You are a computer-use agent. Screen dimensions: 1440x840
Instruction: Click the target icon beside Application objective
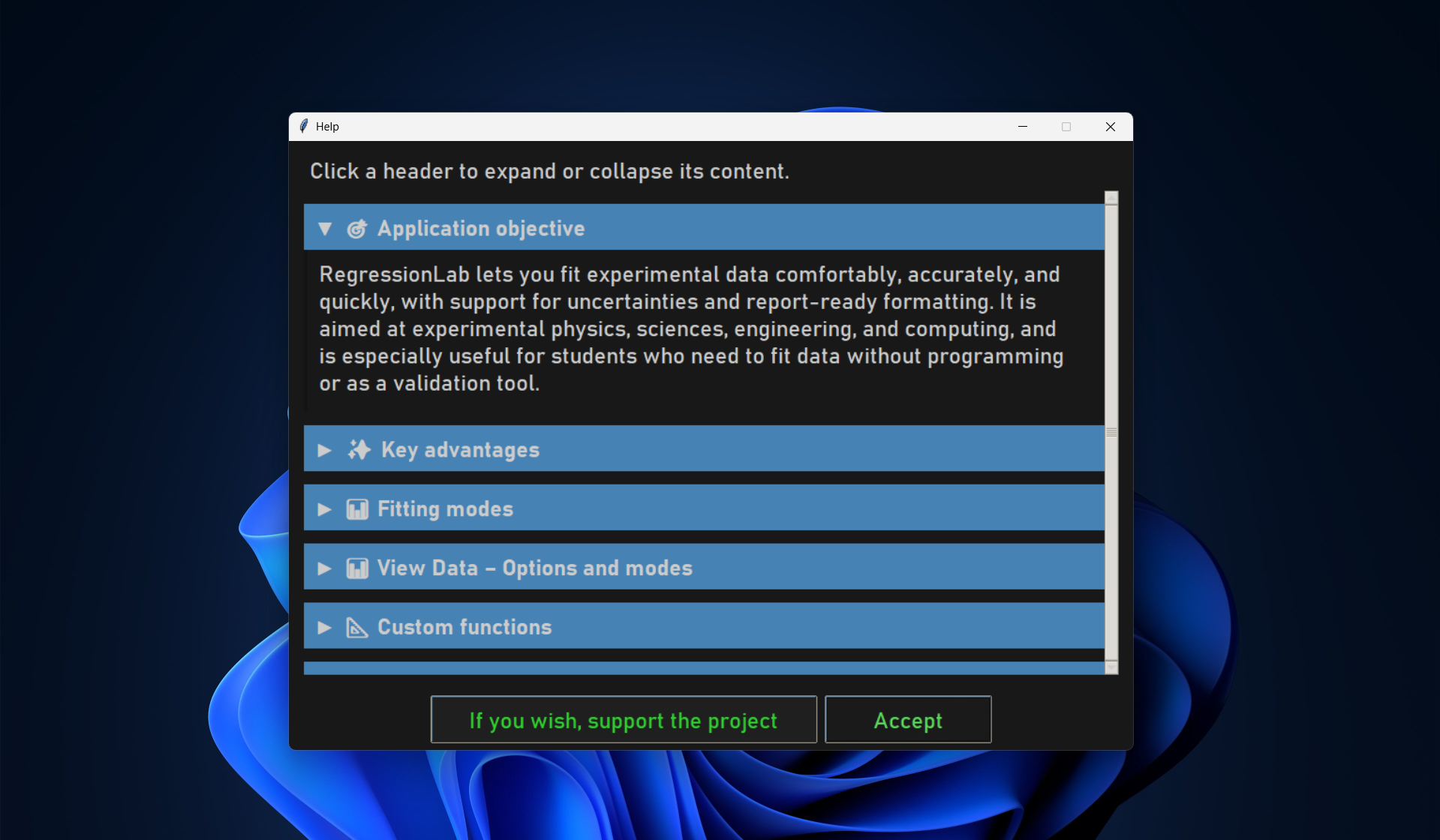pos(357,229)
